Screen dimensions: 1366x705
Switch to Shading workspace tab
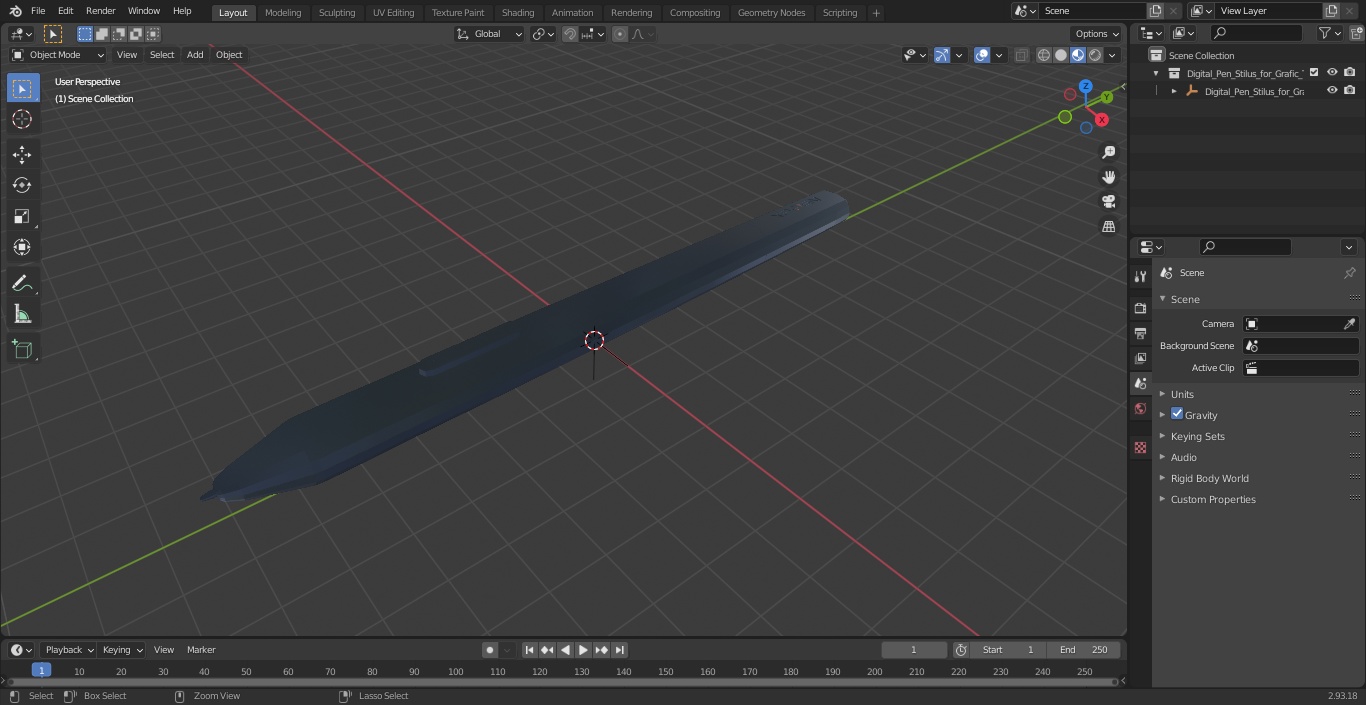(518, 12)
